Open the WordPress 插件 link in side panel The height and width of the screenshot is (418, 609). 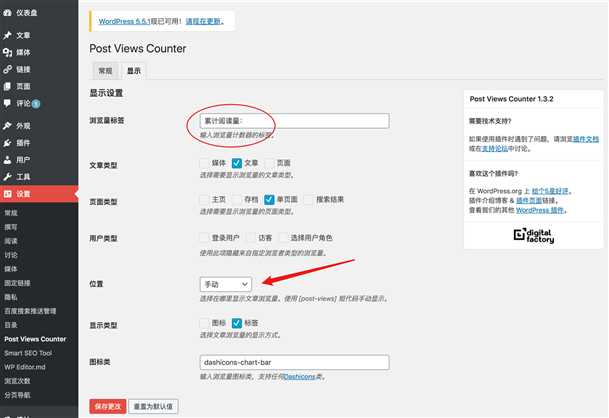pyautogui.click(x=540, y=210)
